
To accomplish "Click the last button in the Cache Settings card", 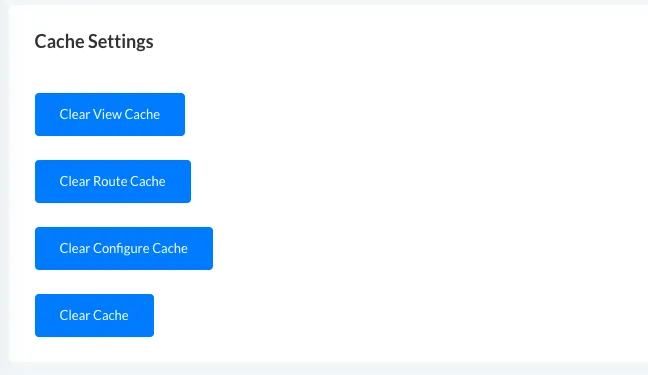I will 94,315.
